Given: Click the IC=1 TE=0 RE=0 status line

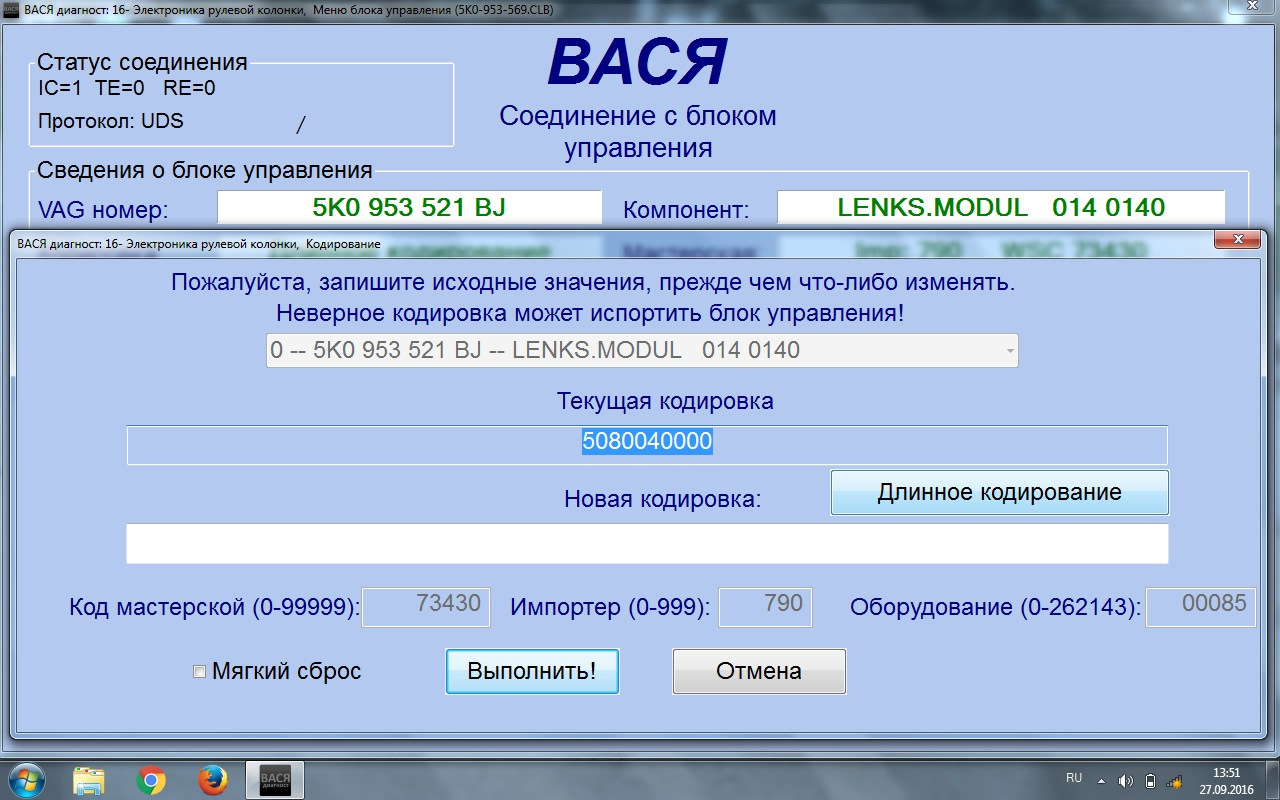Looking at the screenshot, I should 127,88.
